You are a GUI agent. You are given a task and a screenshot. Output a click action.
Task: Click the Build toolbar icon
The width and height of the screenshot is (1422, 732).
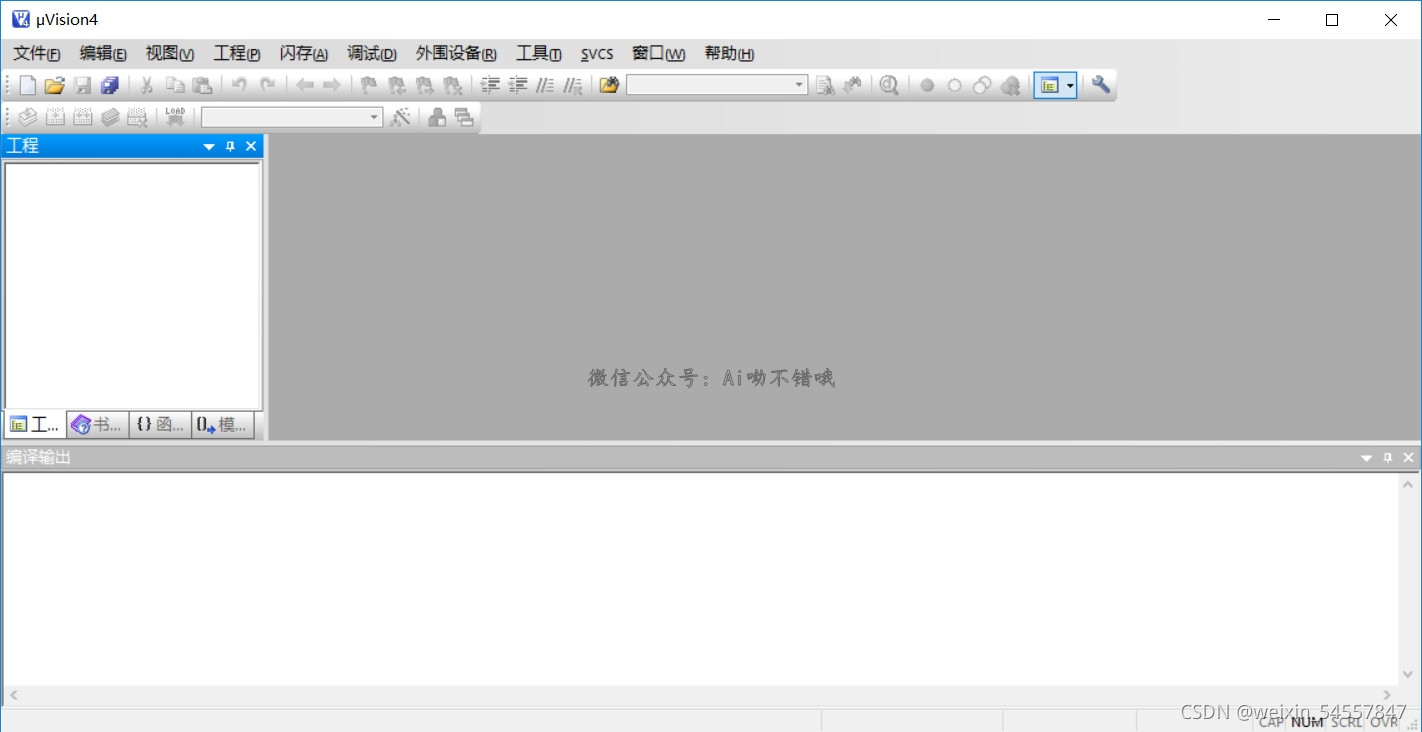point(55,117)
